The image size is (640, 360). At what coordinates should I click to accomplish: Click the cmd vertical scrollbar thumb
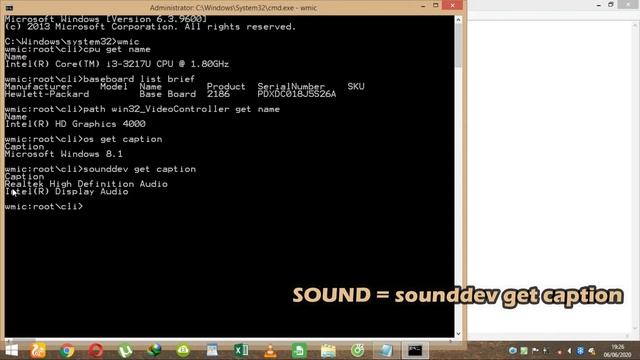(x=458, y=46)
